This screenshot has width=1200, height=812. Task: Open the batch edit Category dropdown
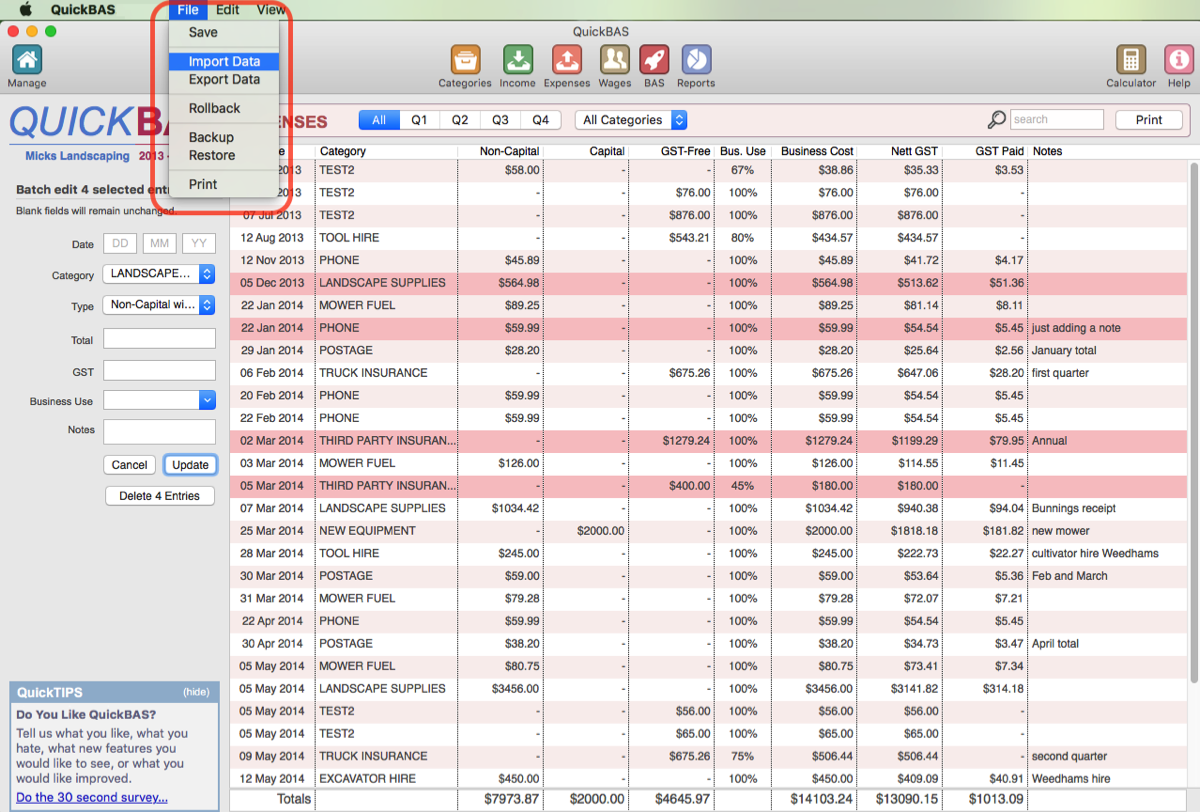click(x=159, y=274)
